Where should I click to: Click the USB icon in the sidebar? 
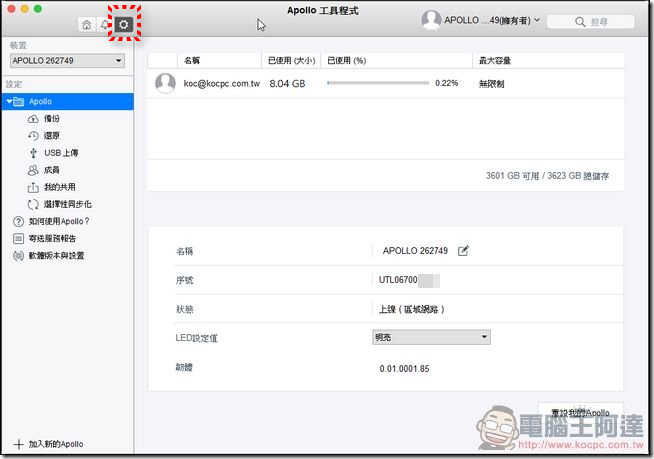coord(33,153)
